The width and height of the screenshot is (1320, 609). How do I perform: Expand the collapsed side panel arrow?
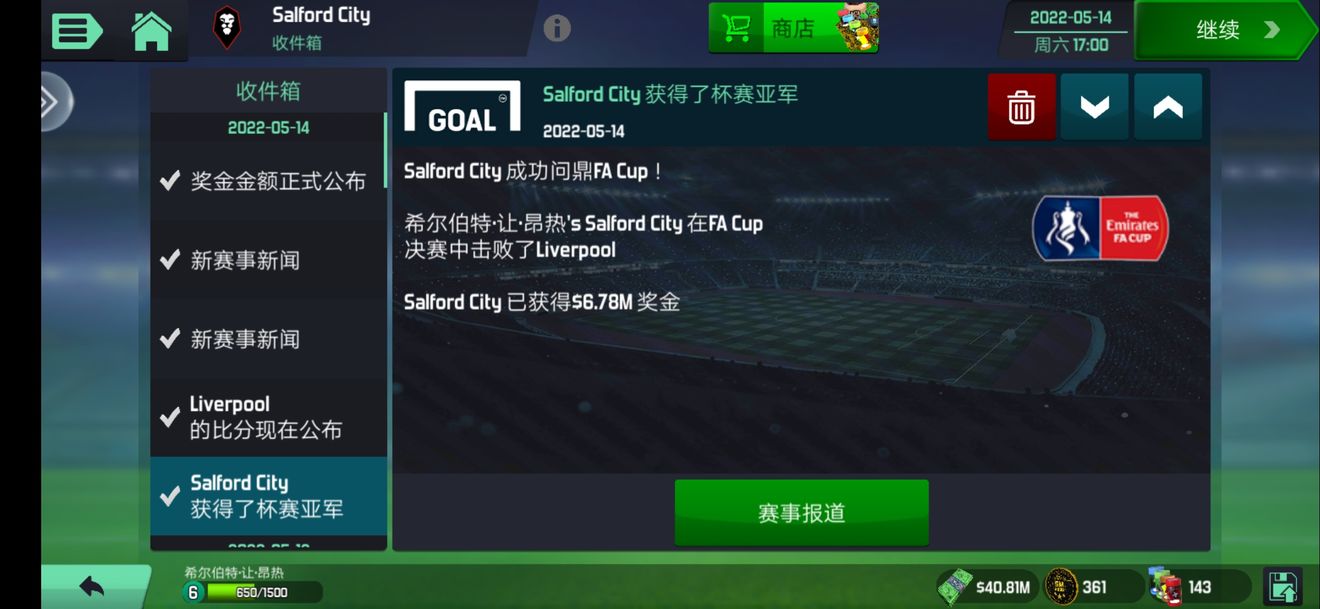click(54, 102)
